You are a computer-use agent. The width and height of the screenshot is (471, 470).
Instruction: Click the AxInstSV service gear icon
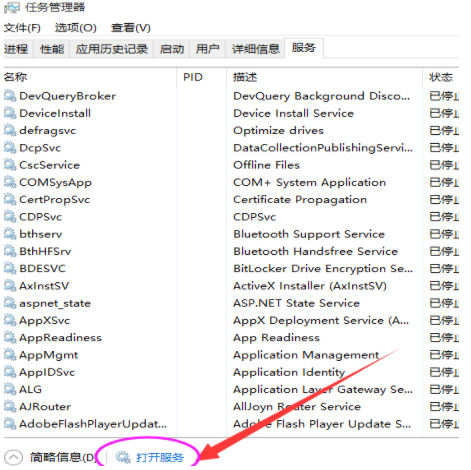10,286
